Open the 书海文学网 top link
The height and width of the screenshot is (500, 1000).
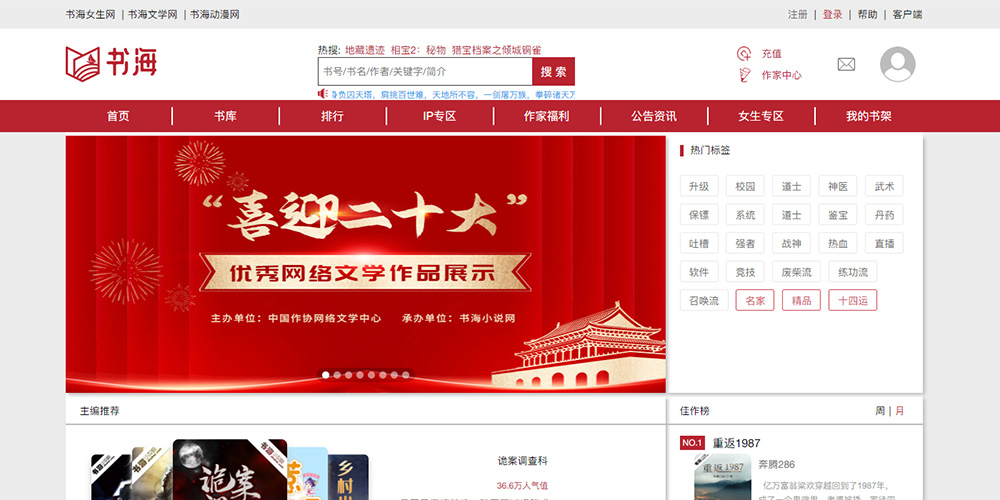click(x=152, y=14)
